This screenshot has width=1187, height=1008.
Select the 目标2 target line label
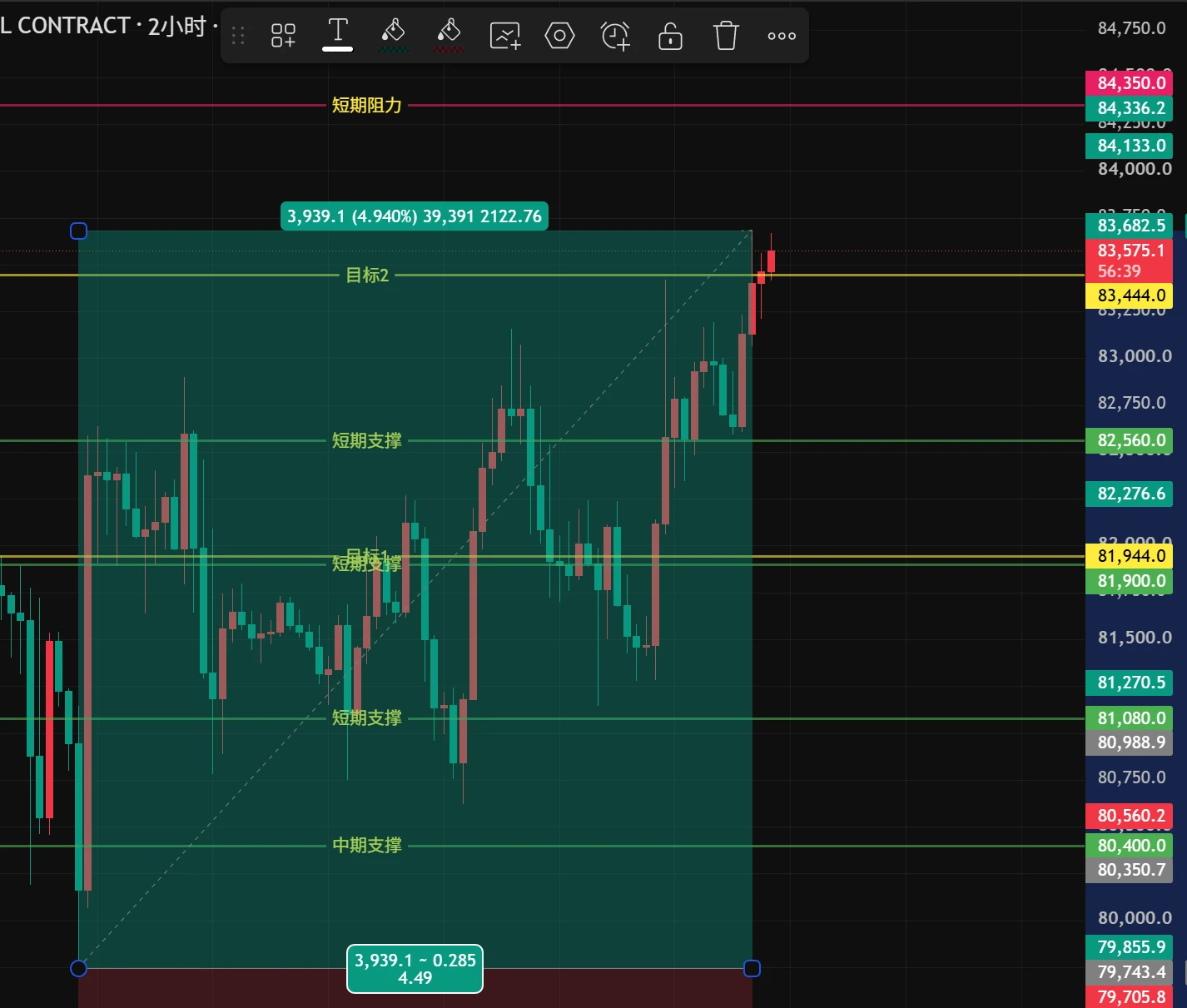(367, 275)
